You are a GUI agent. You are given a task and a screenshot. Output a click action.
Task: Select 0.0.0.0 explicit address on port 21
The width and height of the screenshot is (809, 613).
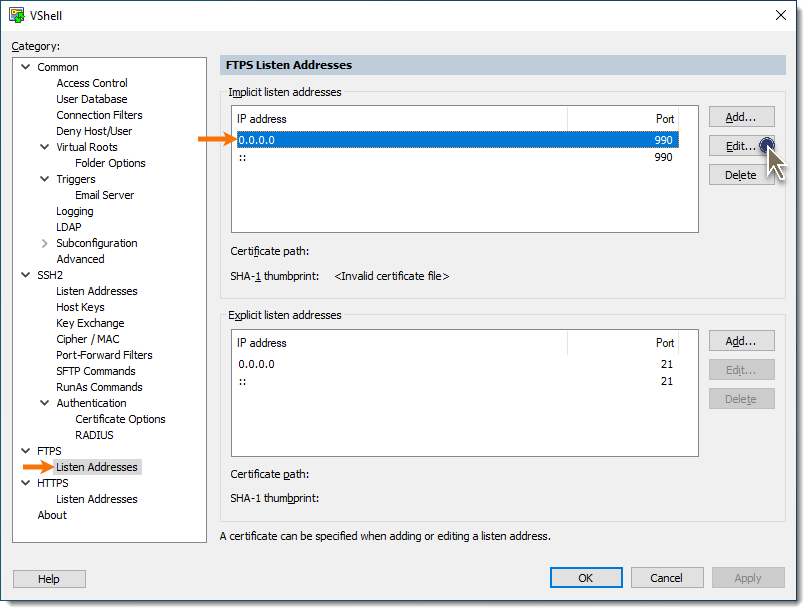[458, 364]
